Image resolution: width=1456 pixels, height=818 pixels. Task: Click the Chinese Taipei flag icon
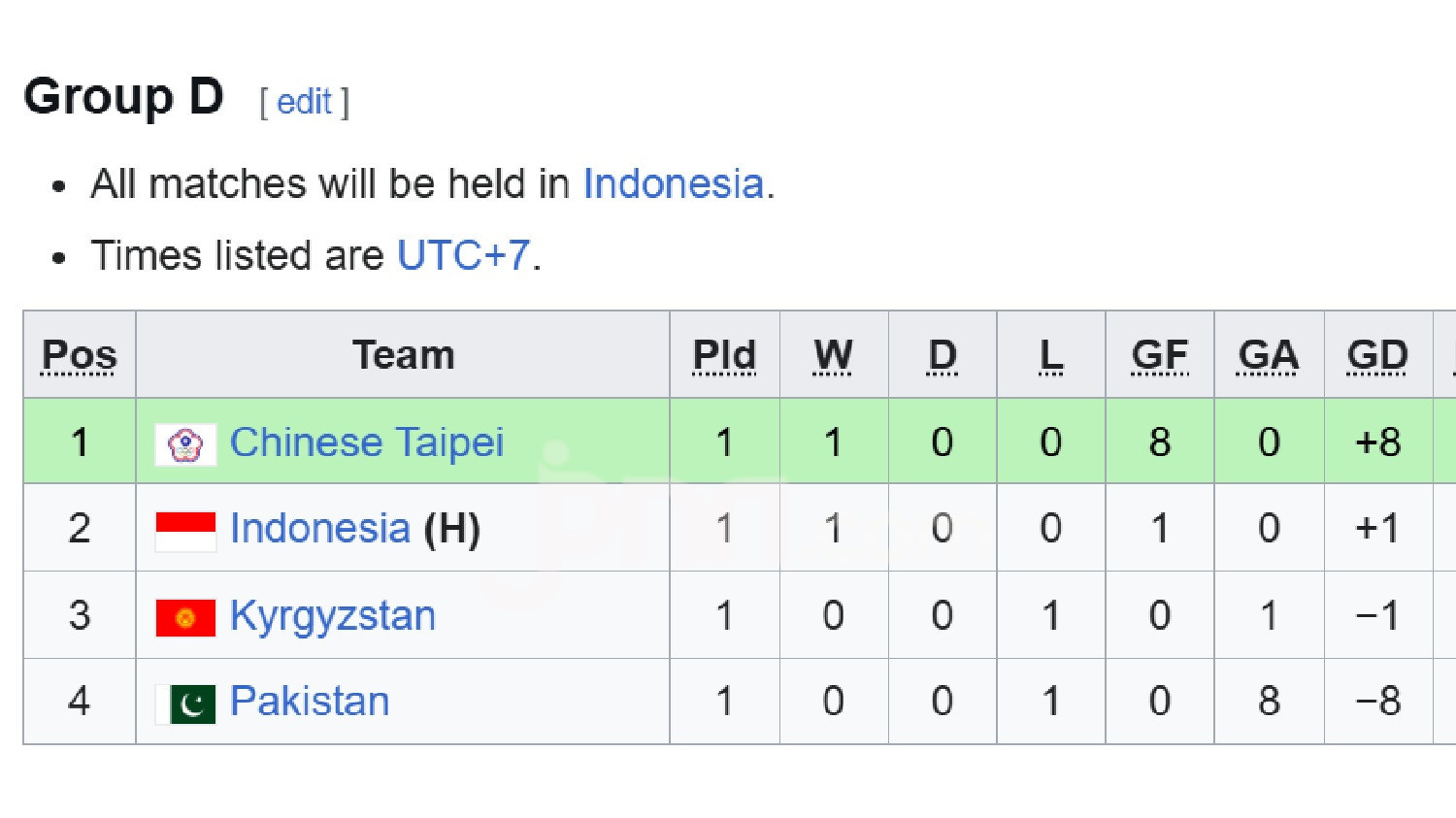pos(185,445)
